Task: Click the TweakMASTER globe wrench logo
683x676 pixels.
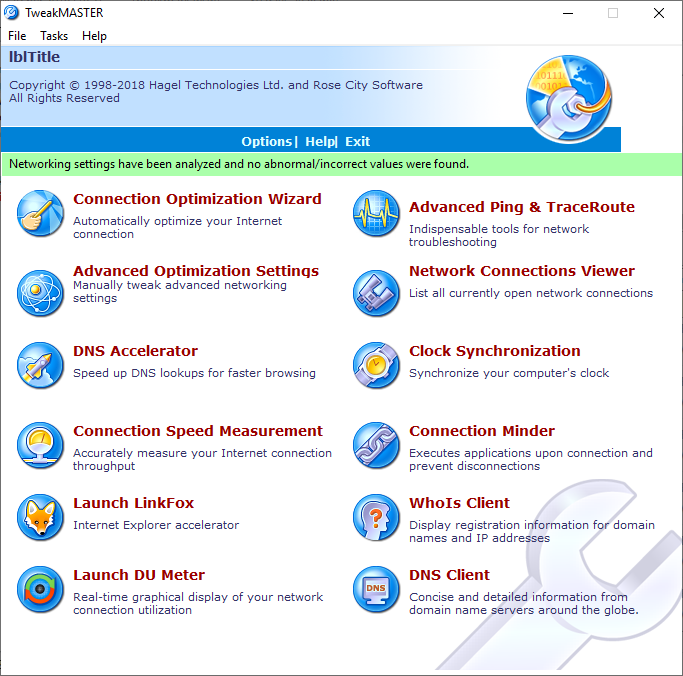Action: (568, 99)
